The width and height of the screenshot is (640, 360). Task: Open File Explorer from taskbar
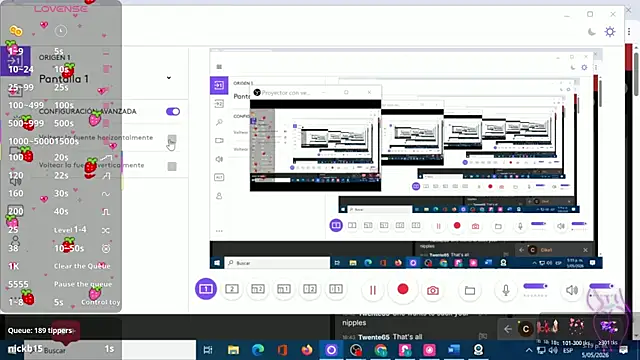point(233,350)
